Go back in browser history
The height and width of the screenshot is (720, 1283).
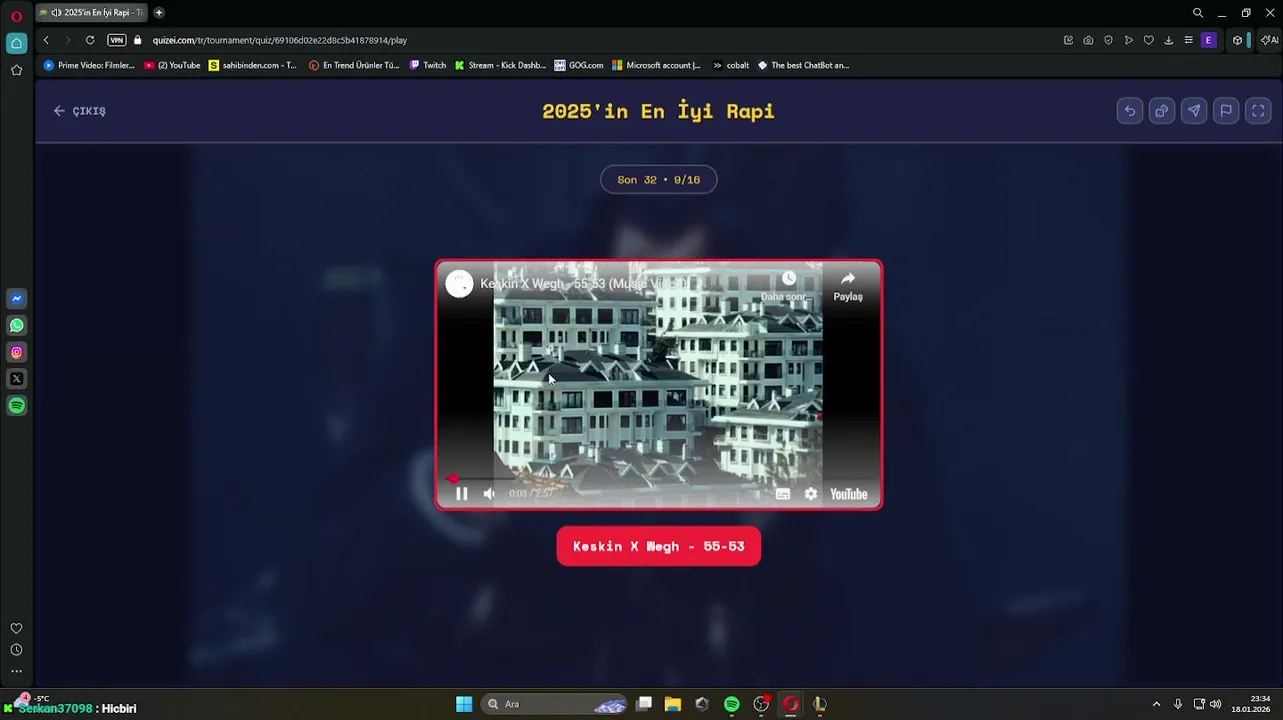(46, 40)
